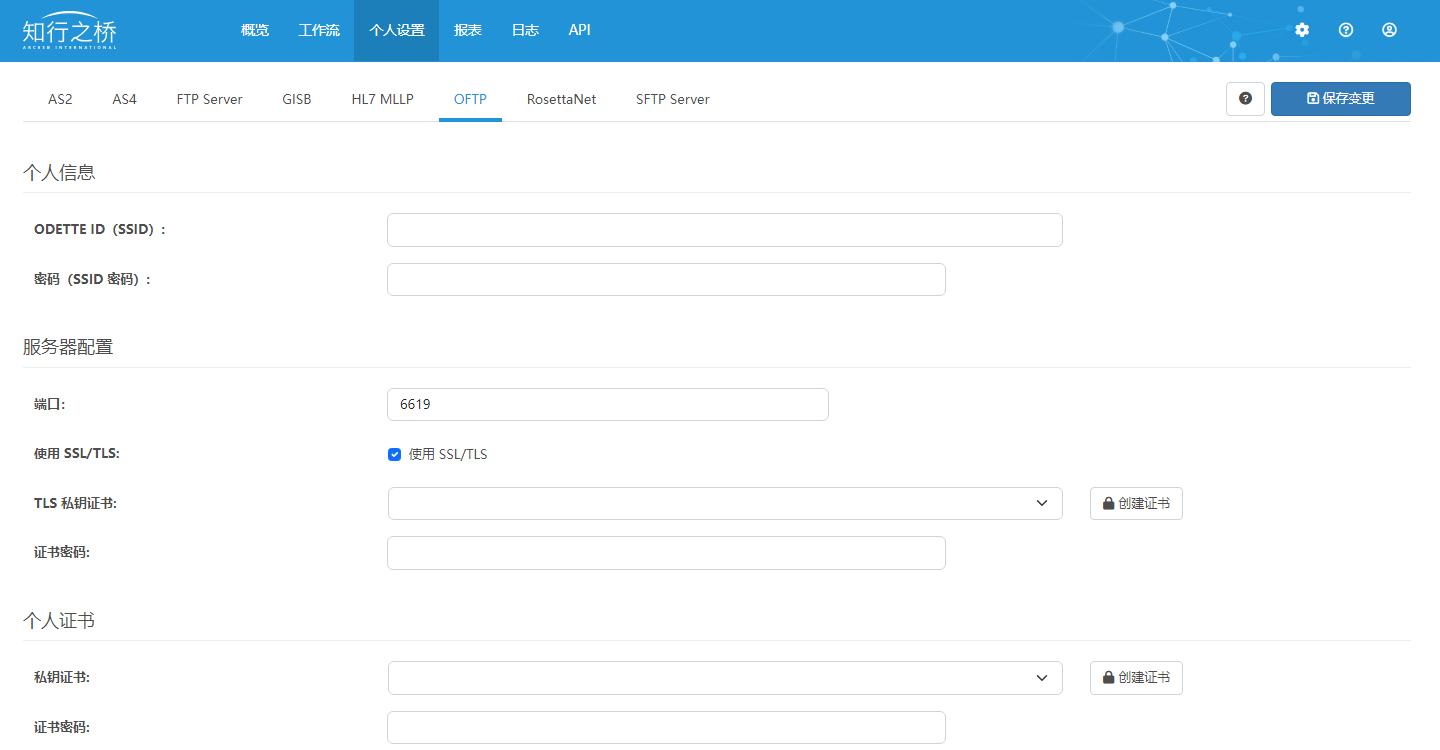Click the 密码 (SSID 密码) field

[666, 280]
